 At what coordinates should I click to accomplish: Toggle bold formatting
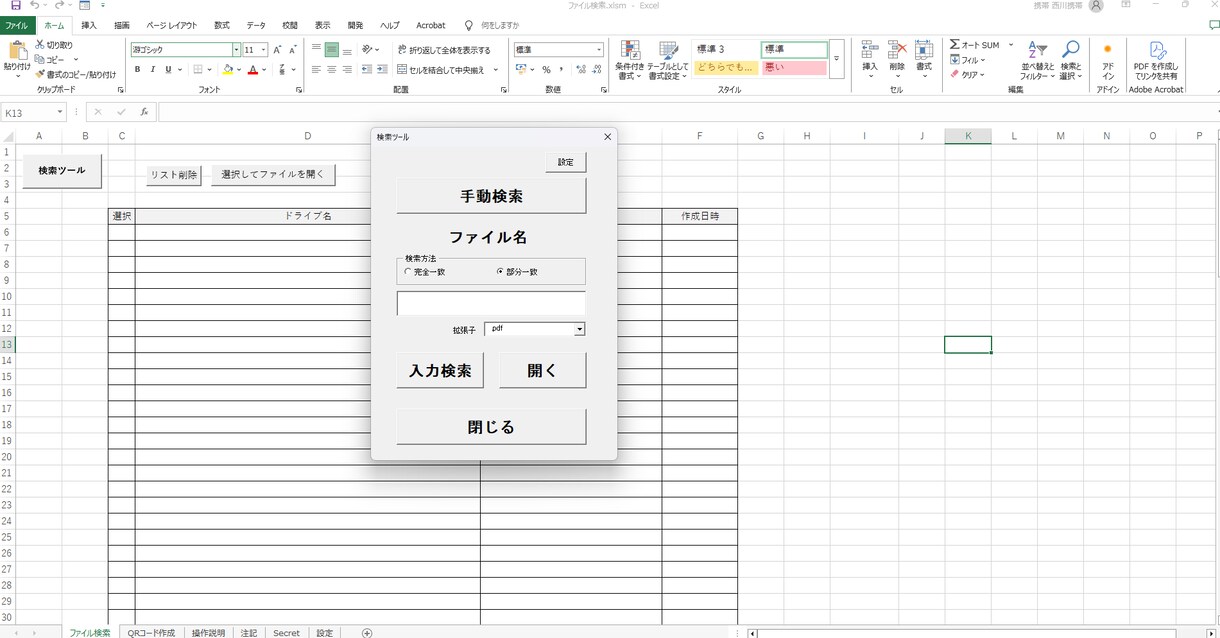point(138,70)
